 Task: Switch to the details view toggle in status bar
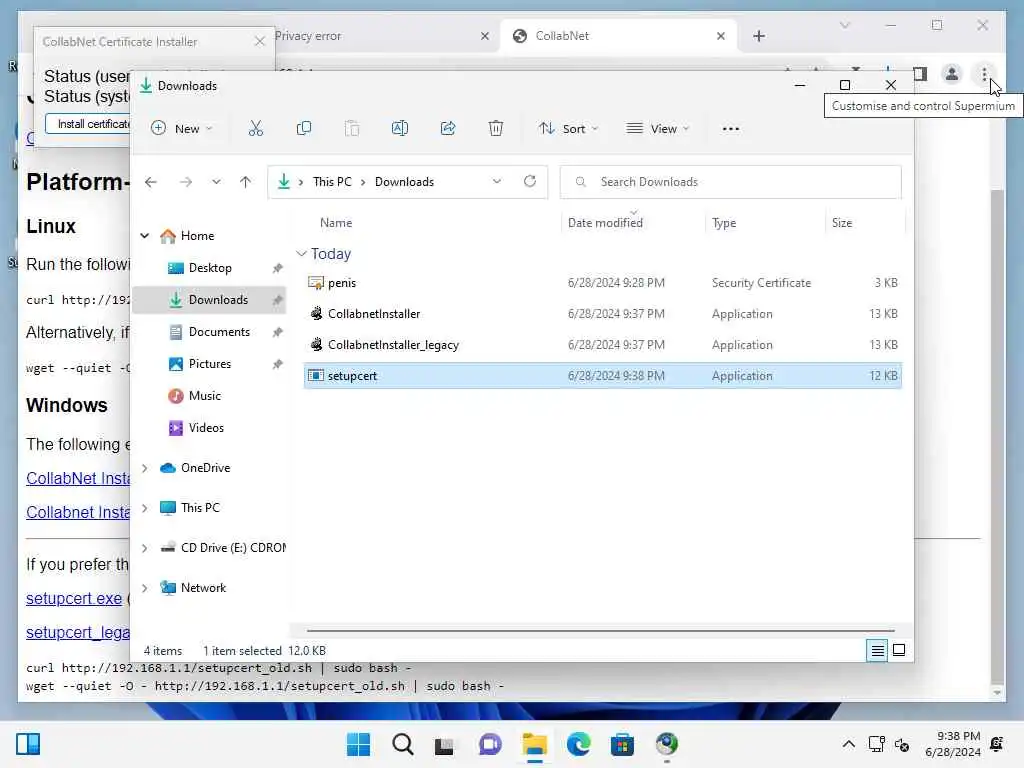coord(877,650)
